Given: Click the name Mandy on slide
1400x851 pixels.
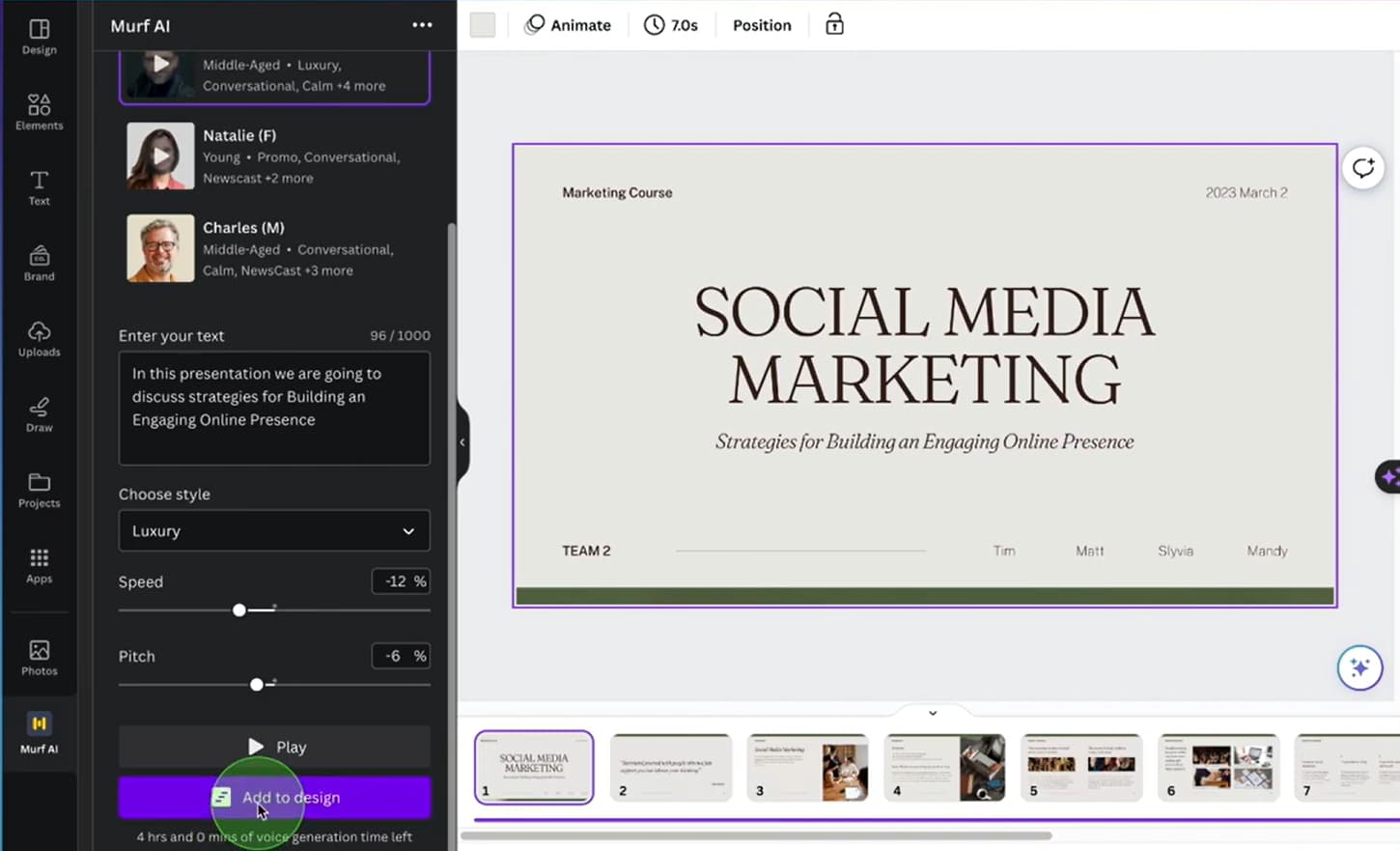Looking at the screenshot, I should click(x=1268, y=551).
